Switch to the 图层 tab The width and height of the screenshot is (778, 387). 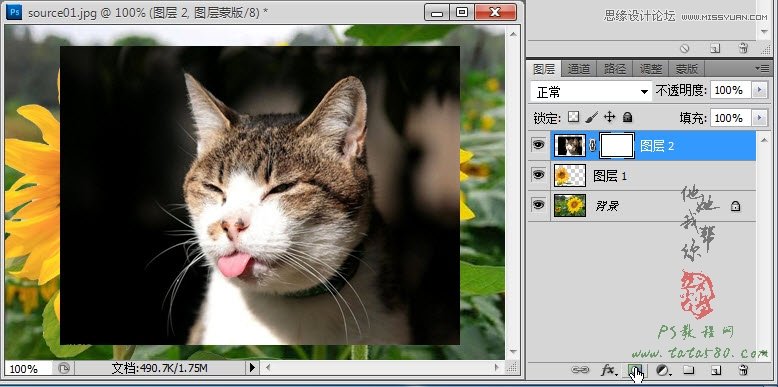(x=544, y=69)
